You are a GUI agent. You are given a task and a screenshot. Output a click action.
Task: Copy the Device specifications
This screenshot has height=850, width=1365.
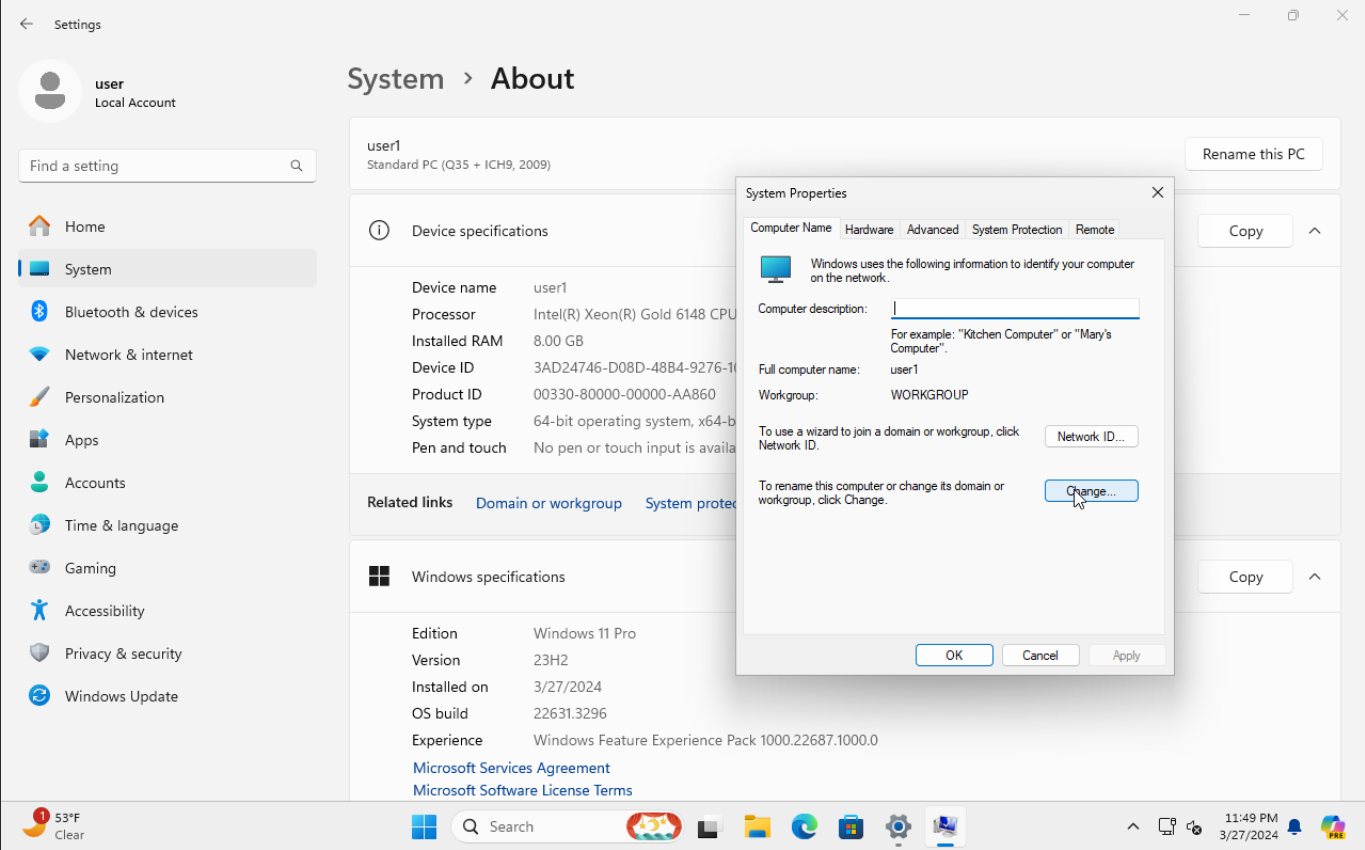point(1245,231)
